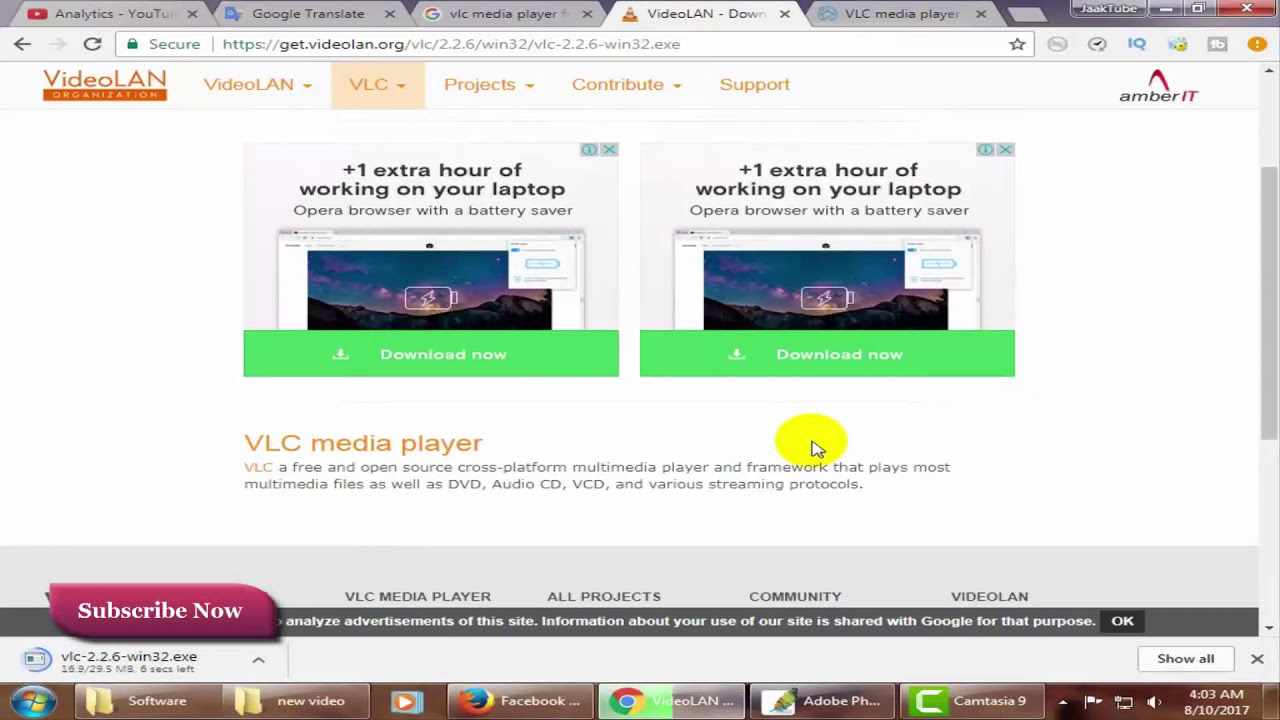Bookmark page with the star icon
The image size is (1280, 720).
1017,44
